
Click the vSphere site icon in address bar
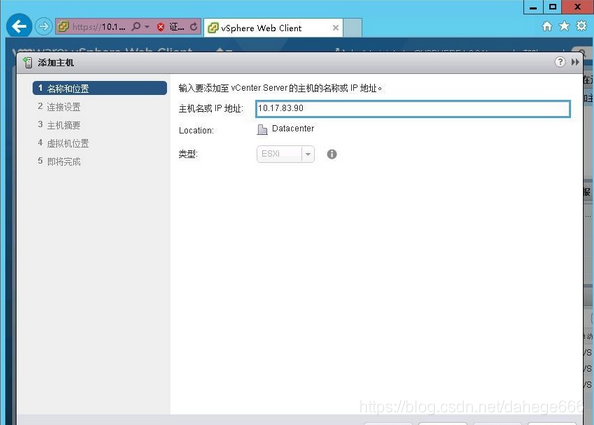[63, 27]
